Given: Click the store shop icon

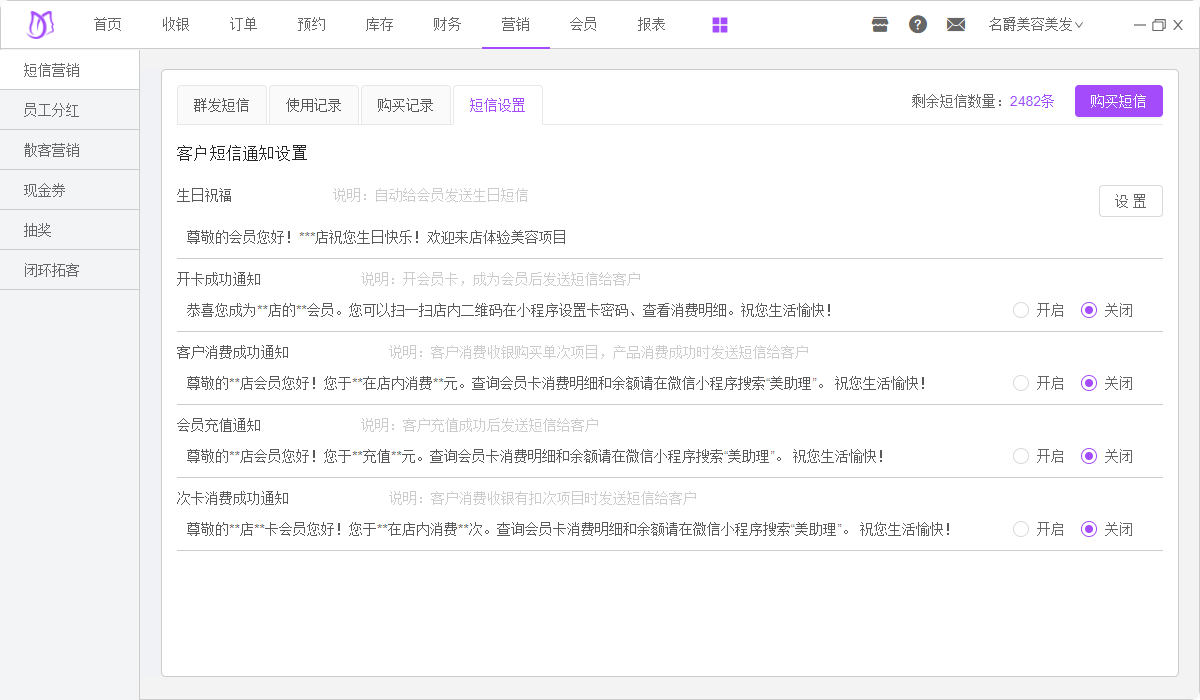Looking at the screenshot, I should pyautogui.click(x=880, y=25).
